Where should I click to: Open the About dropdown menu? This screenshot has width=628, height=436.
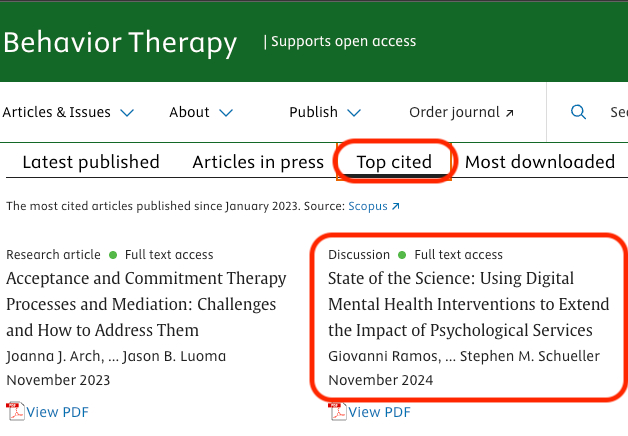tap(226, 113)
